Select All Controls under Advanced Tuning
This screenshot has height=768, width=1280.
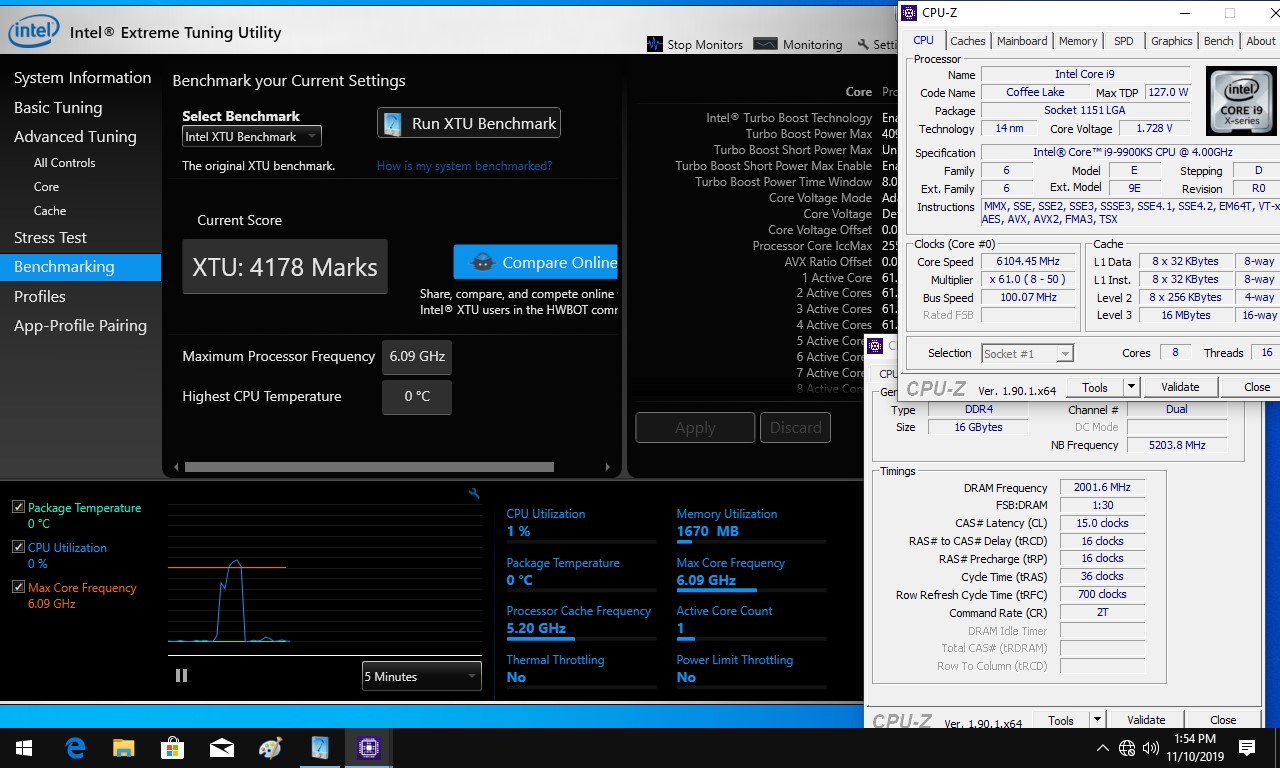pyautogui.click(x=65, y=163)
